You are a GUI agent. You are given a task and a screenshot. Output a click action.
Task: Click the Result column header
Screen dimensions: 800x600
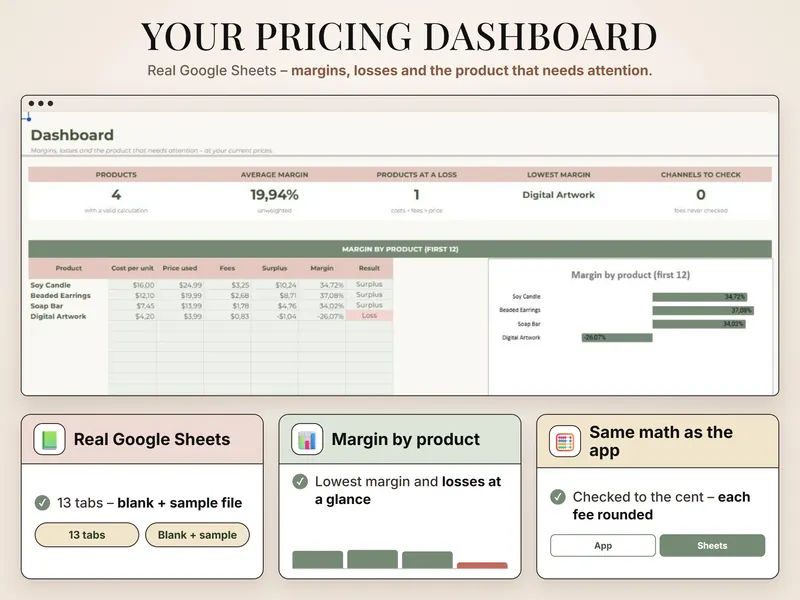click(x=369, y=268)
